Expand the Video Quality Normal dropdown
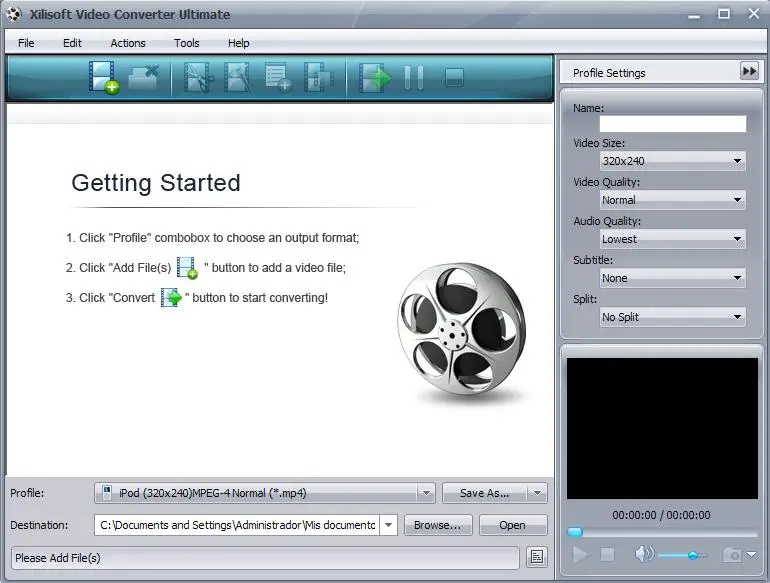 737,200
